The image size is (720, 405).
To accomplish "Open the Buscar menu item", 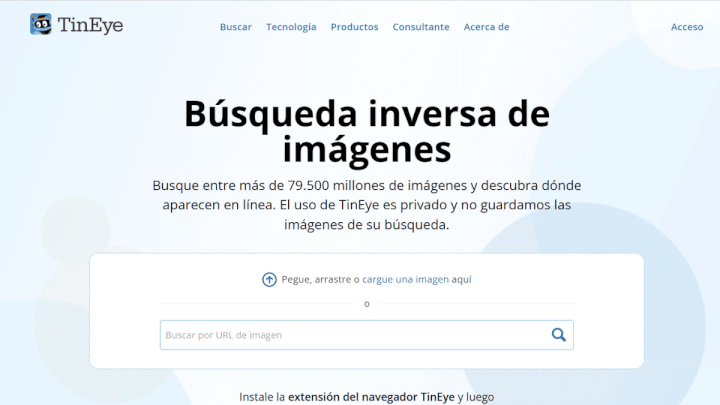I will pos(236,27).
